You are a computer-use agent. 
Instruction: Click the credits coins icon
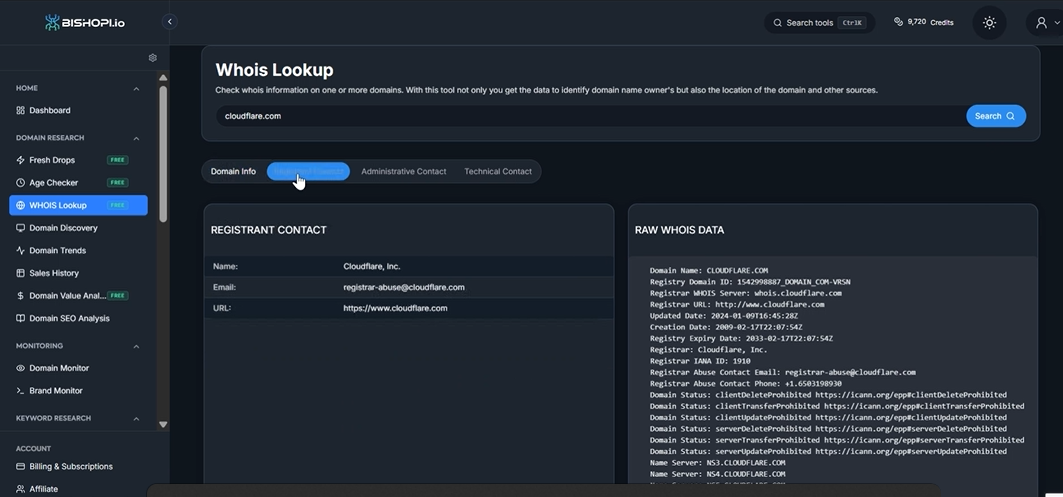pyautogui.click(x=898, y=22)
